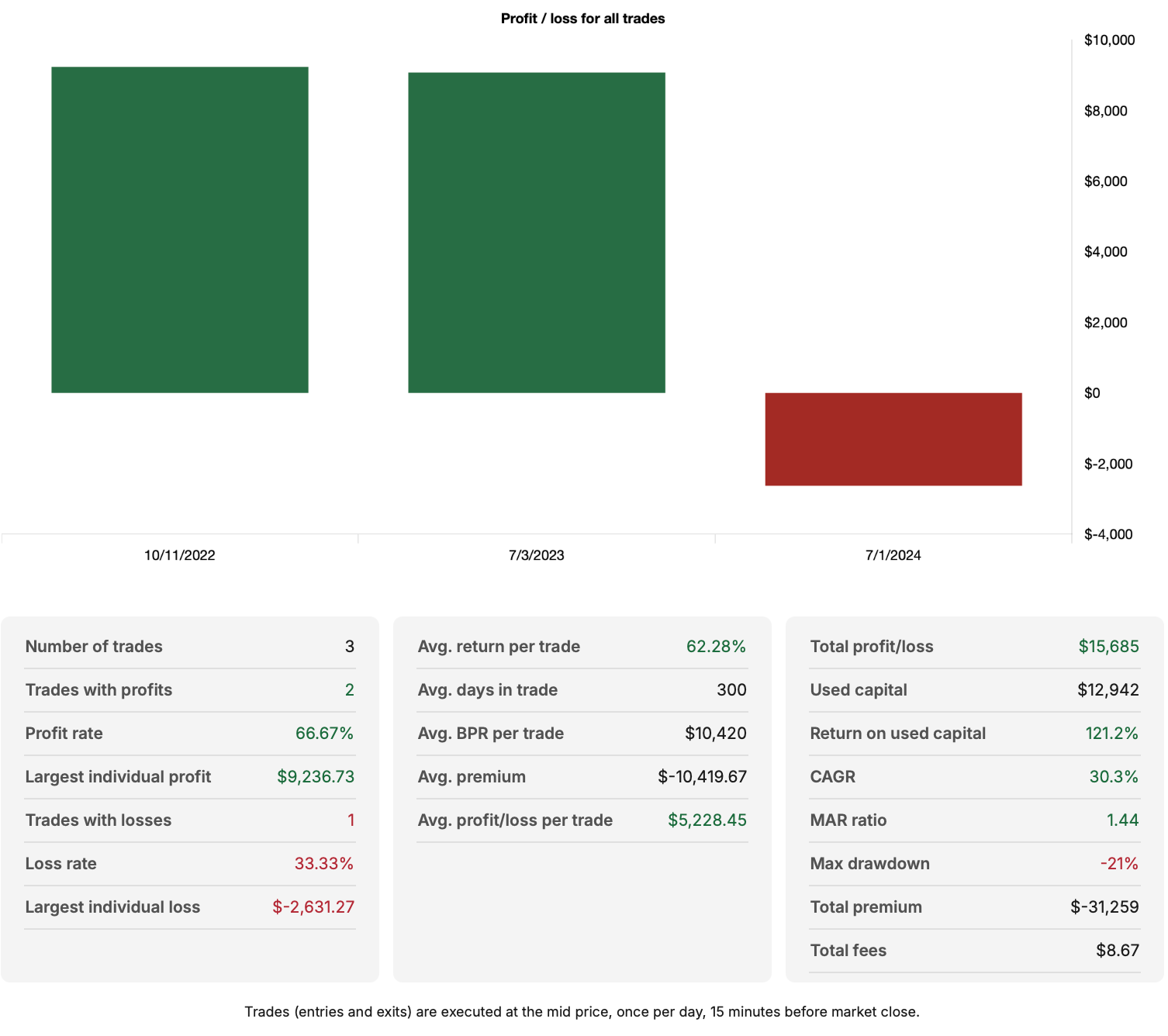This screenshot has width=1168, height=1036.
Task: Click the Total profit/loss value $15,685
Action: tap(1108, 646)
